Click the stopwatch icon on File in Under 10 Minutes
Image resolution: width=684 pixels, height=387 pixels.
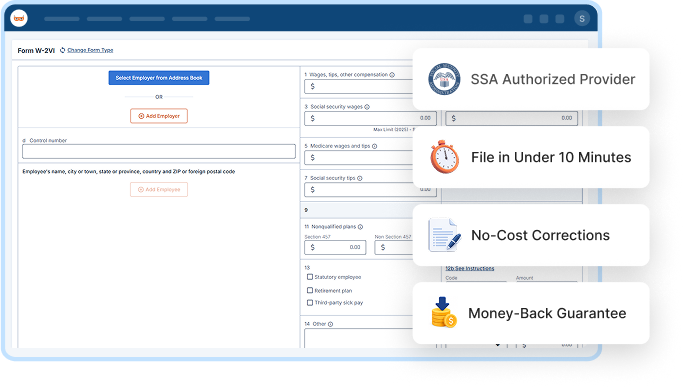click(444, 157)
